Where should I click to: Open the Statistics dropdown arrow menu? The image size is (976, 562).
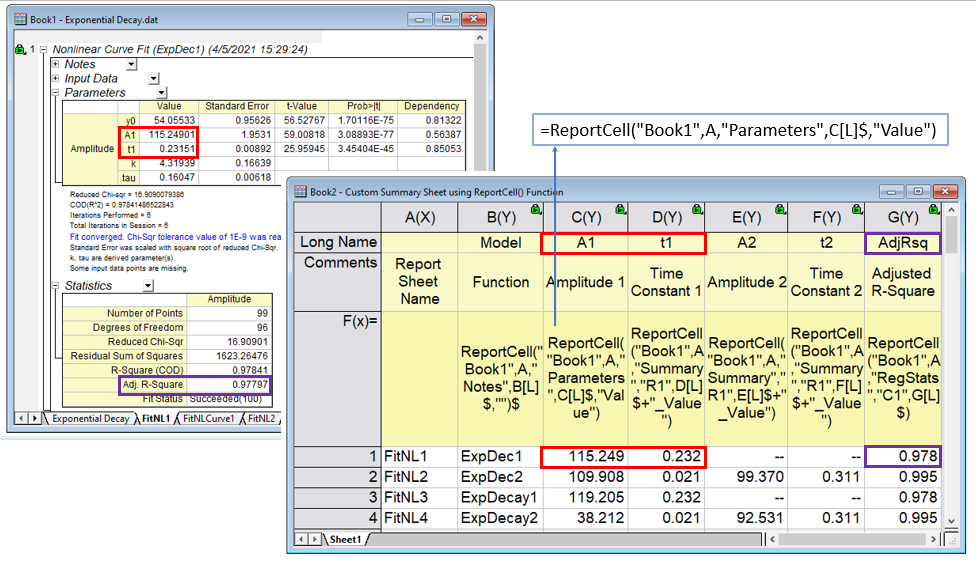[147, 286]
